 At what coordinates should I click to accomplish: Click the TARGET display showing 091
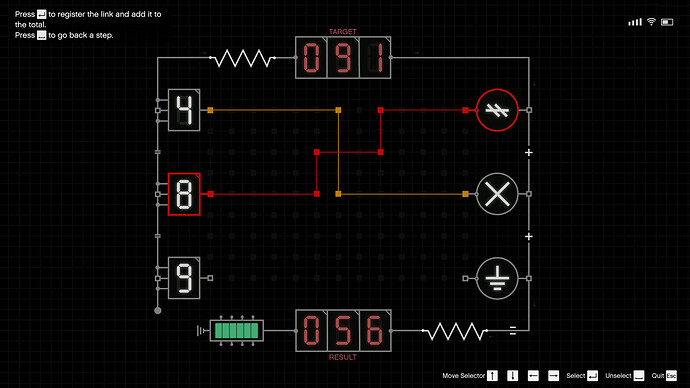click(343, 58)
